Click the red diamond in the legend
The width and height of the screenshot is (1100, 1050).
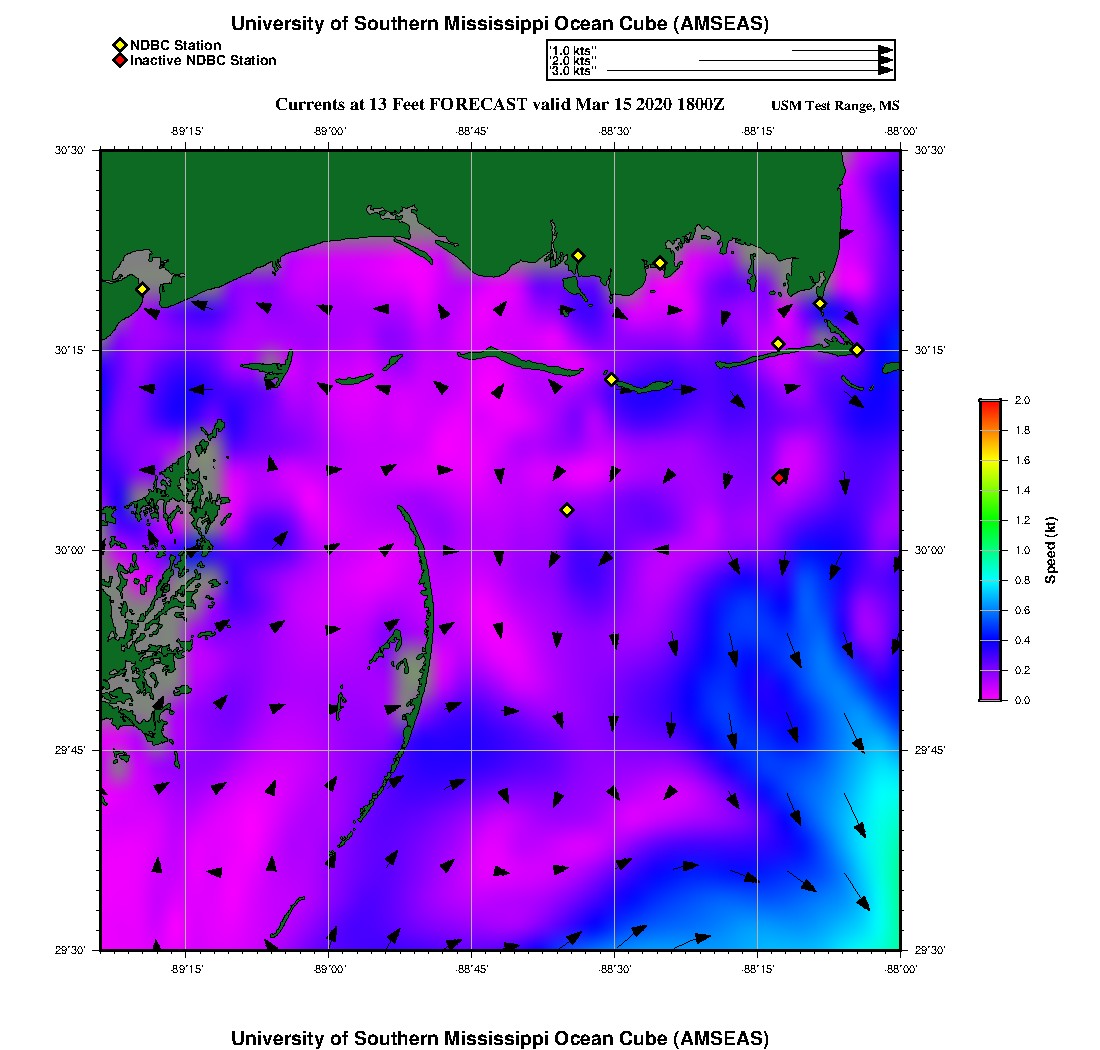[119, 61]
